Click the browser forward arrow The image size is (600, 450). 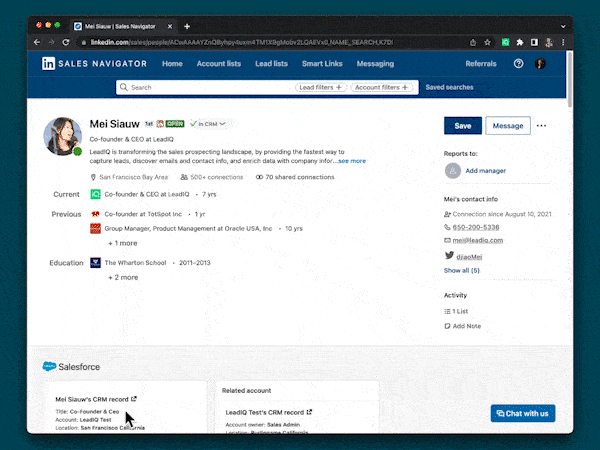point(51,42)
